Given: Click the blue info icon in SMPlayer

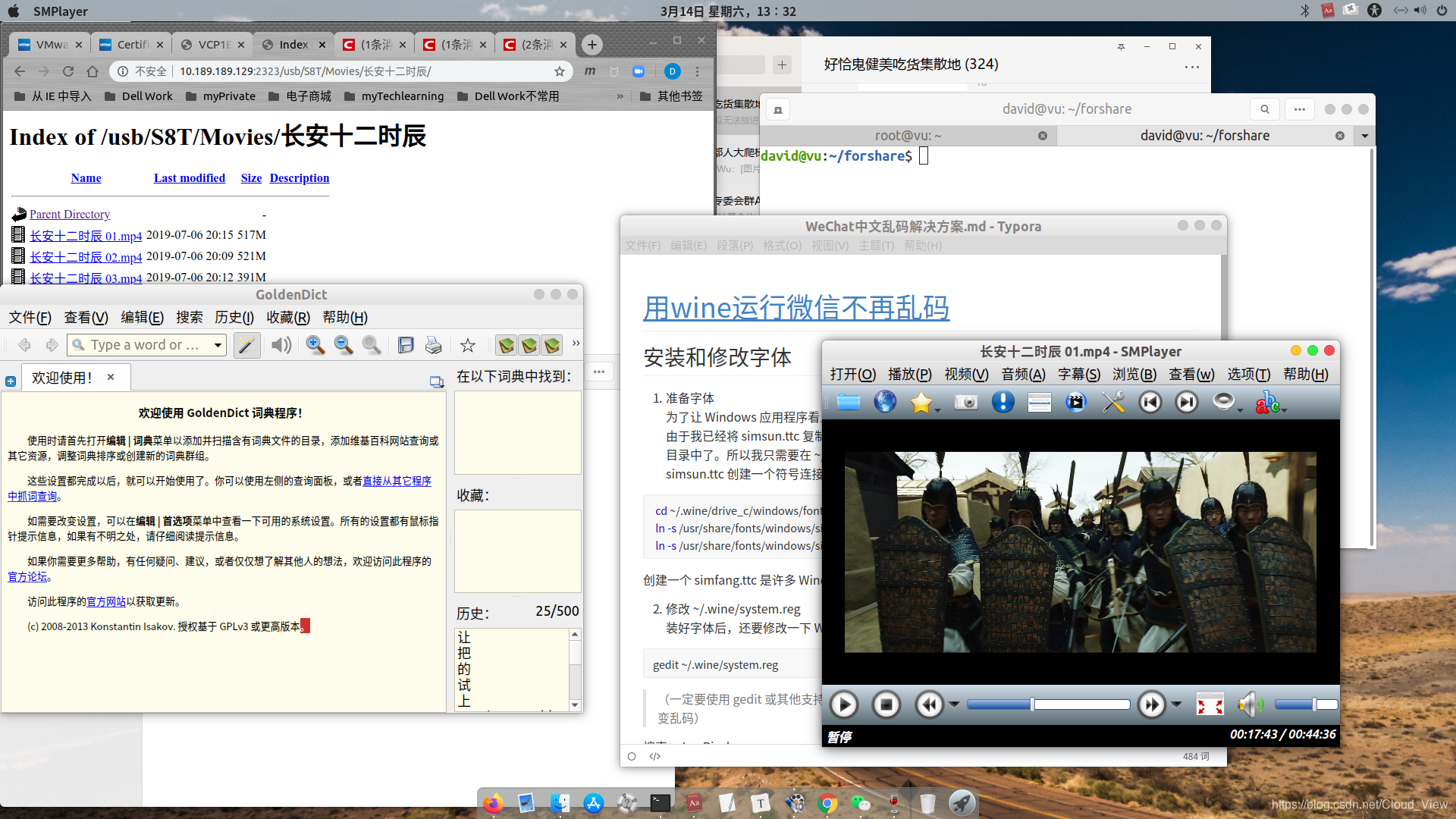Looking at the screenshot, I should 1003,402.
